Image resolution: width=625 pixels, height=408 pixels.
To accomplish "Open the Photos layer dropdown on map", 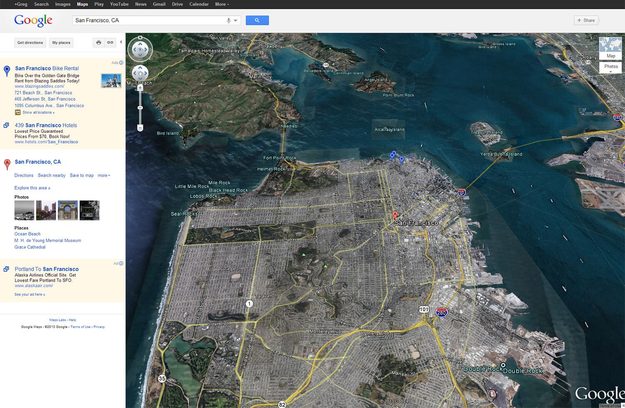I will [x=610, y=67].
